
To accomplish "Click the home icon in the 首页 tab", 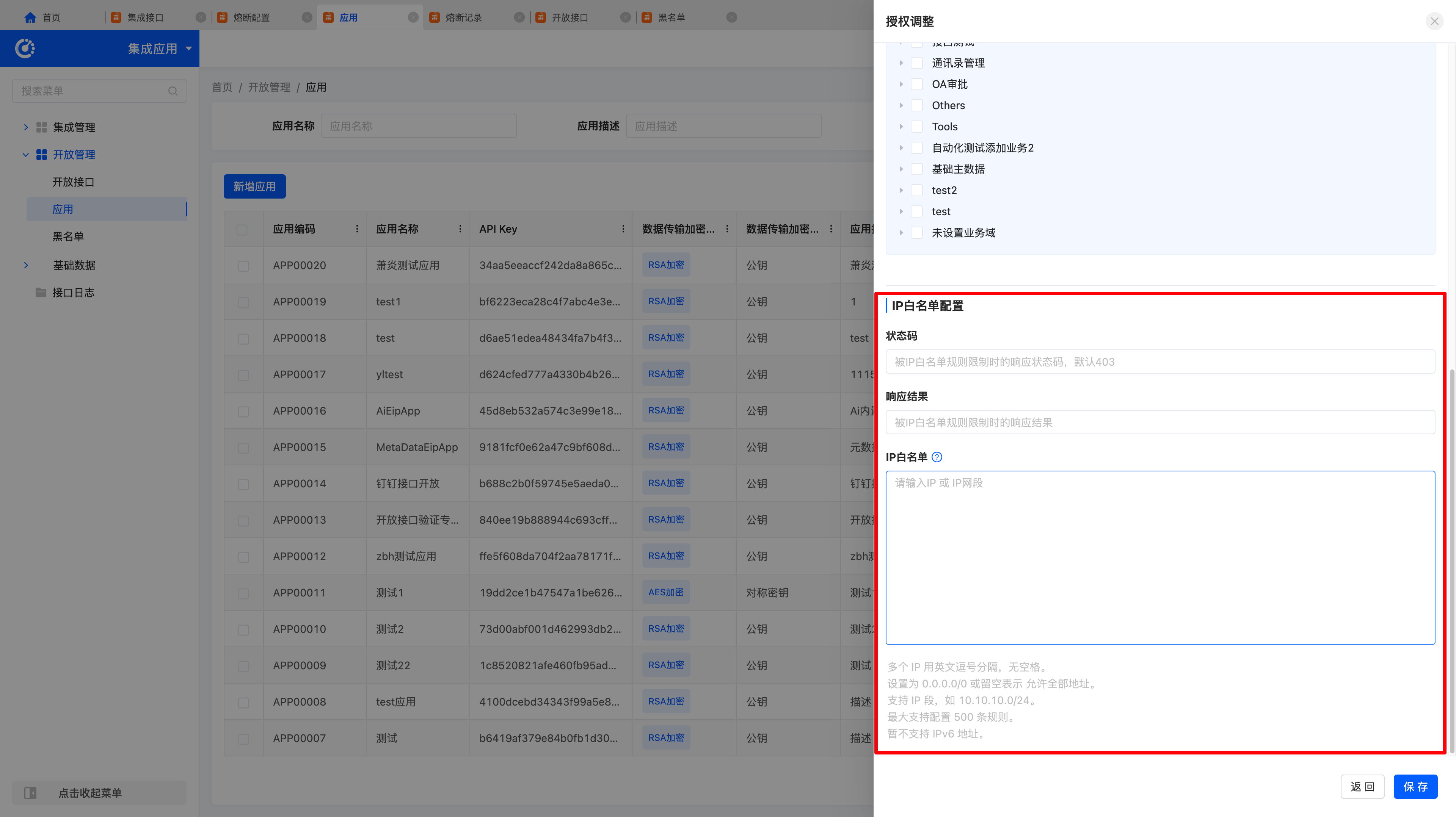I will [30, 17].
